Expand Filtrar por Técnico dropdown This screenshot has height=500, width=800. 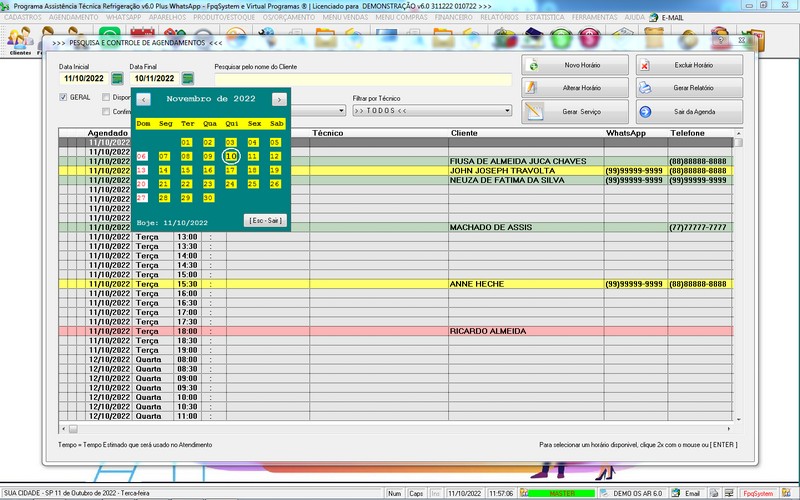[507, 111]
